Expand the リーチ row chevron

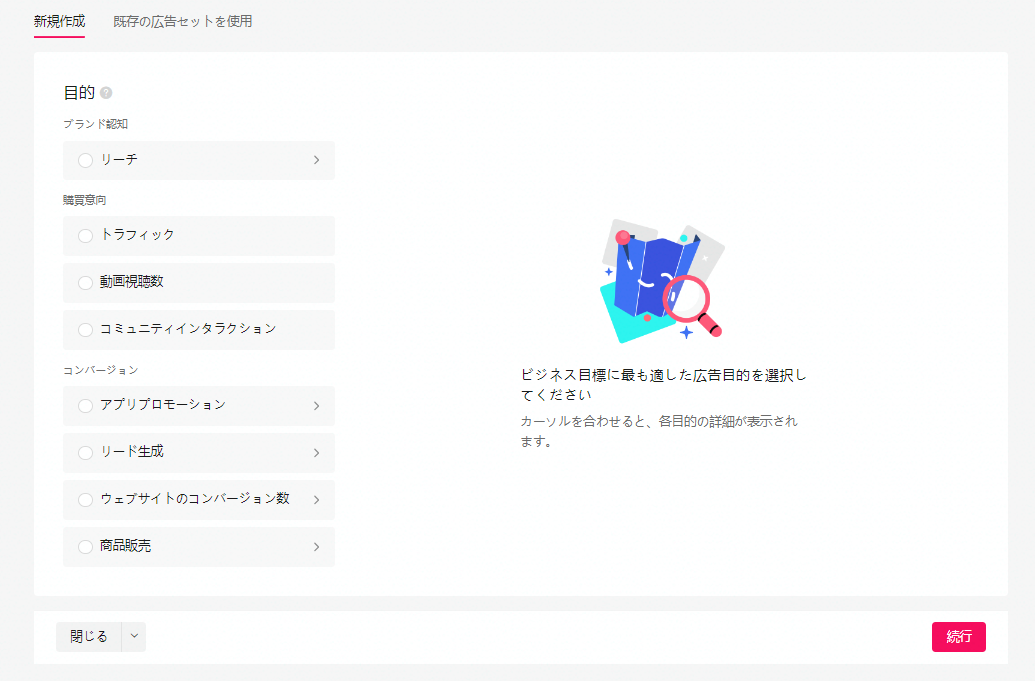coord(316,160)
